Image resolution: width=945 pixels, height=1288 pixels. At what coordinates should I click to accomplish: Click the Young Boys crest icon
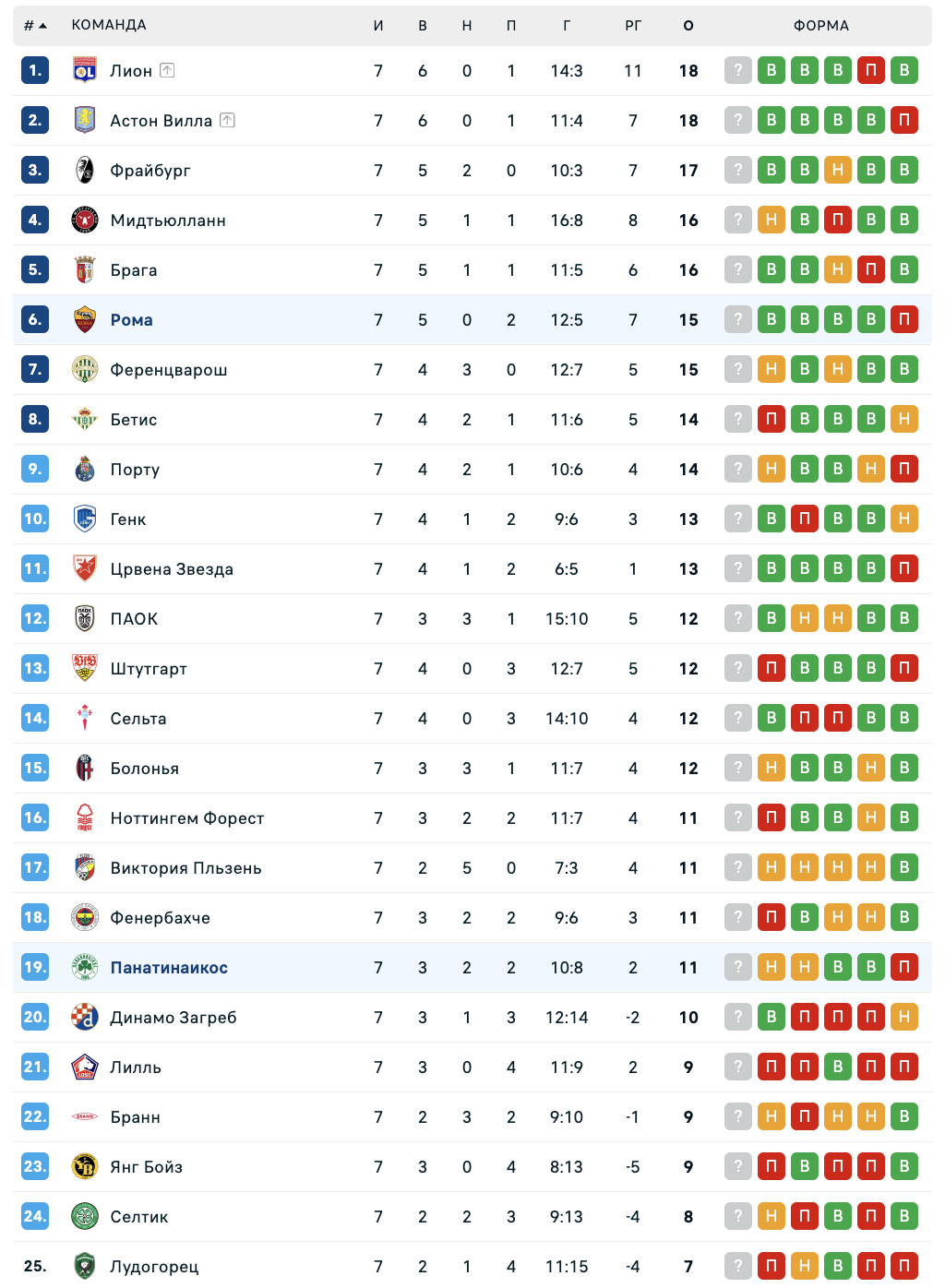pyautogui.click(x=85, y=1167)
